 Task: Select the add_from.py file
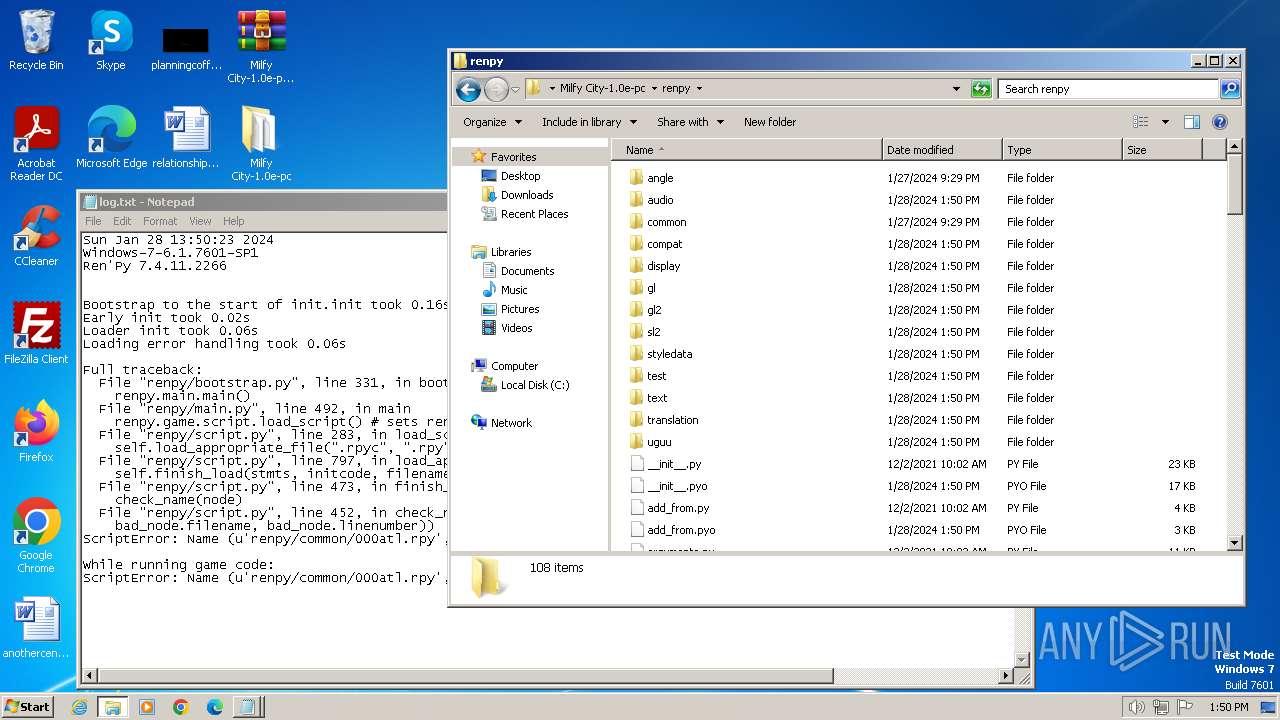coord(678,508)
